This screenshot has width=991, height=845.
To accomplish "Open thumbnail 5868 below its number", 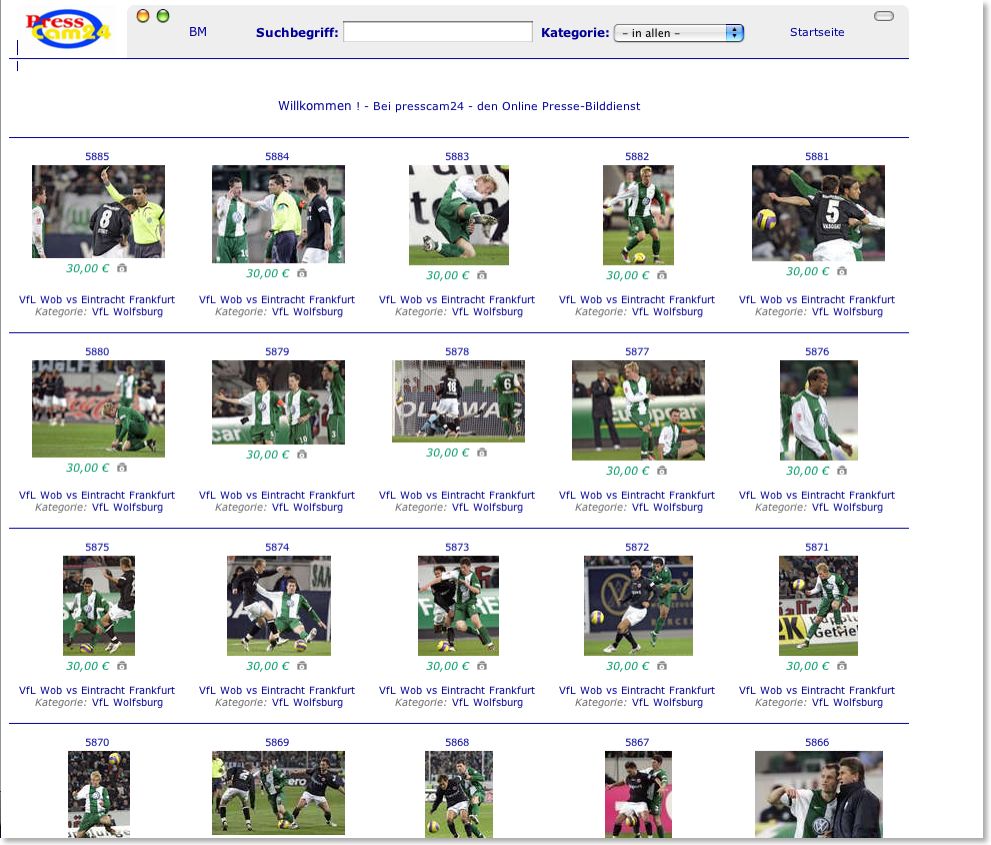I will pyautogui.click(x=458, y=794).
